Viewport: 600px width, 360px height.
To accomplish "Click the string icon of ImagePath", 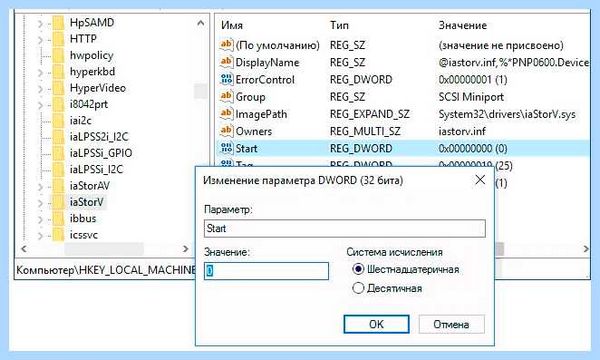I will click(226, 114).
